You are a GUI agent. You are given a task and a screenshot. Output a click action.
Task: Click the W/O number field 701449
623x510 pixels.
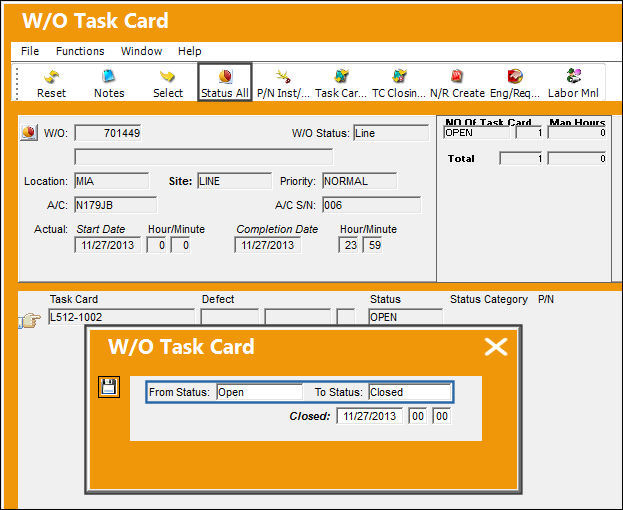pyautogui.click(x=108, y=133)
